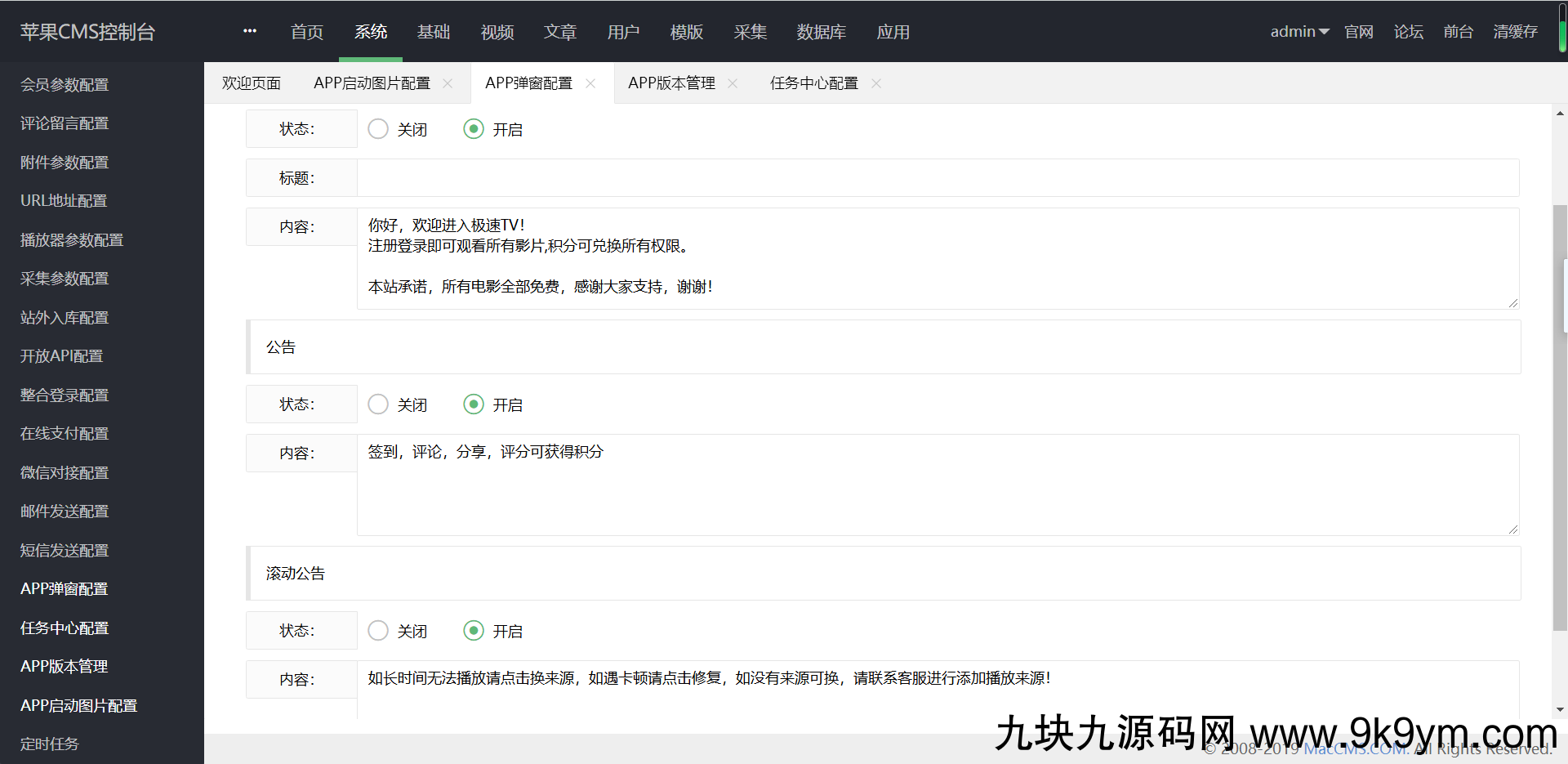This screenshot has width=1568, height=764.
Task: Switch to the 欢迎页面 tab
Action: 251,83
